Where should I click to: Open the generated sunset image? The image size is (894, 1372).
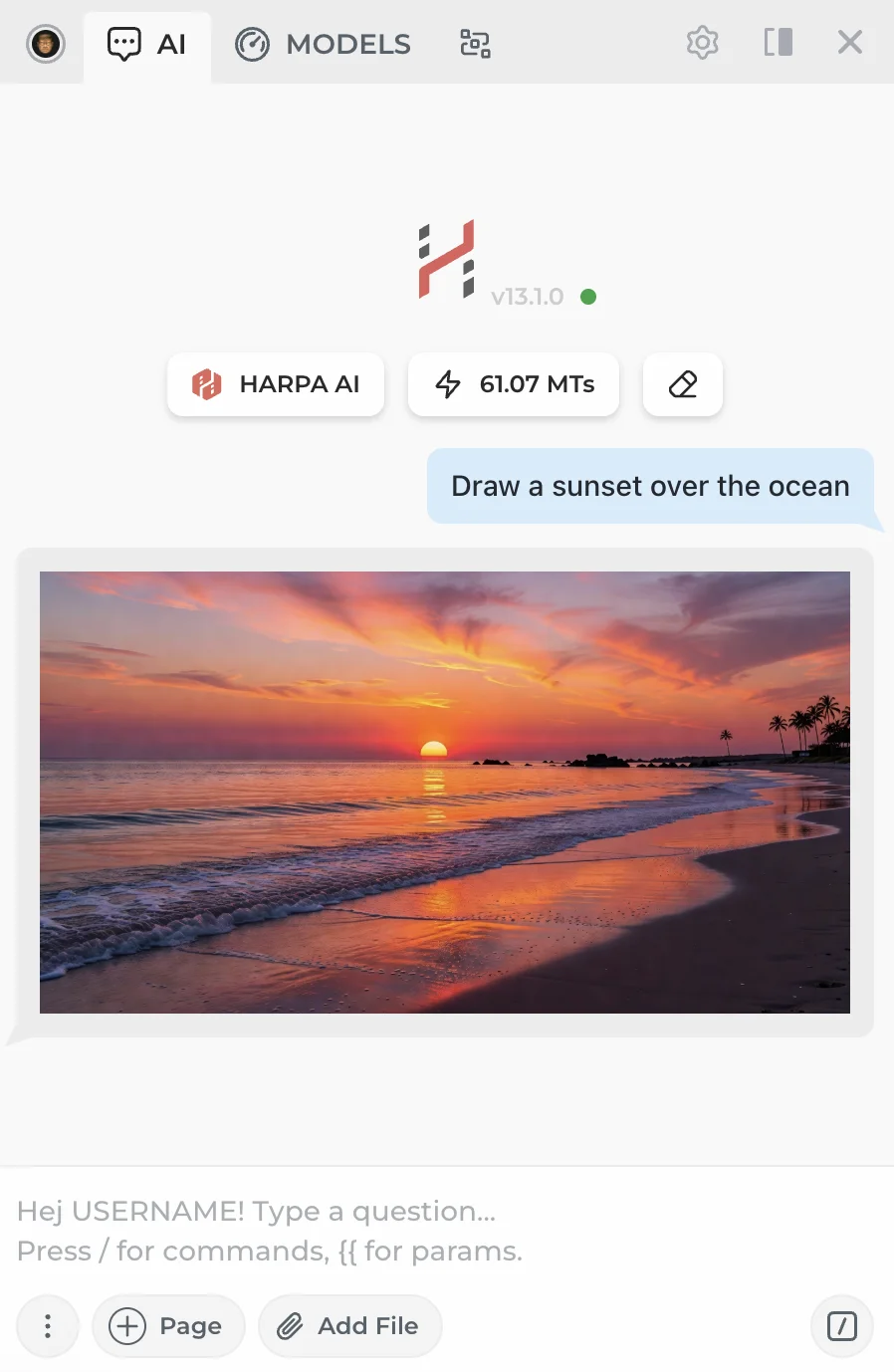point(445,793)
